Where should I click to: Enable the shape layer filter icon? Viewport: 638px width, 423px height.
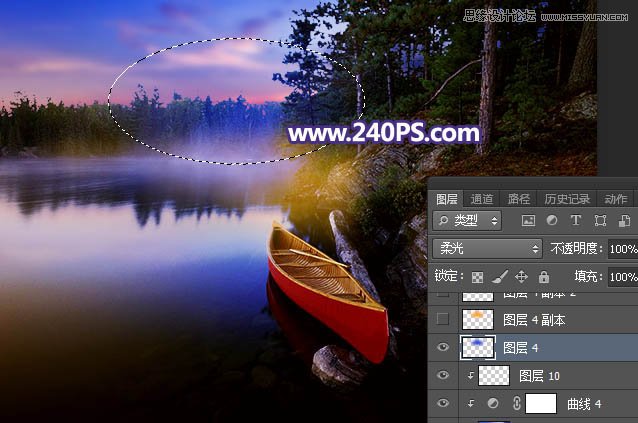600,220
